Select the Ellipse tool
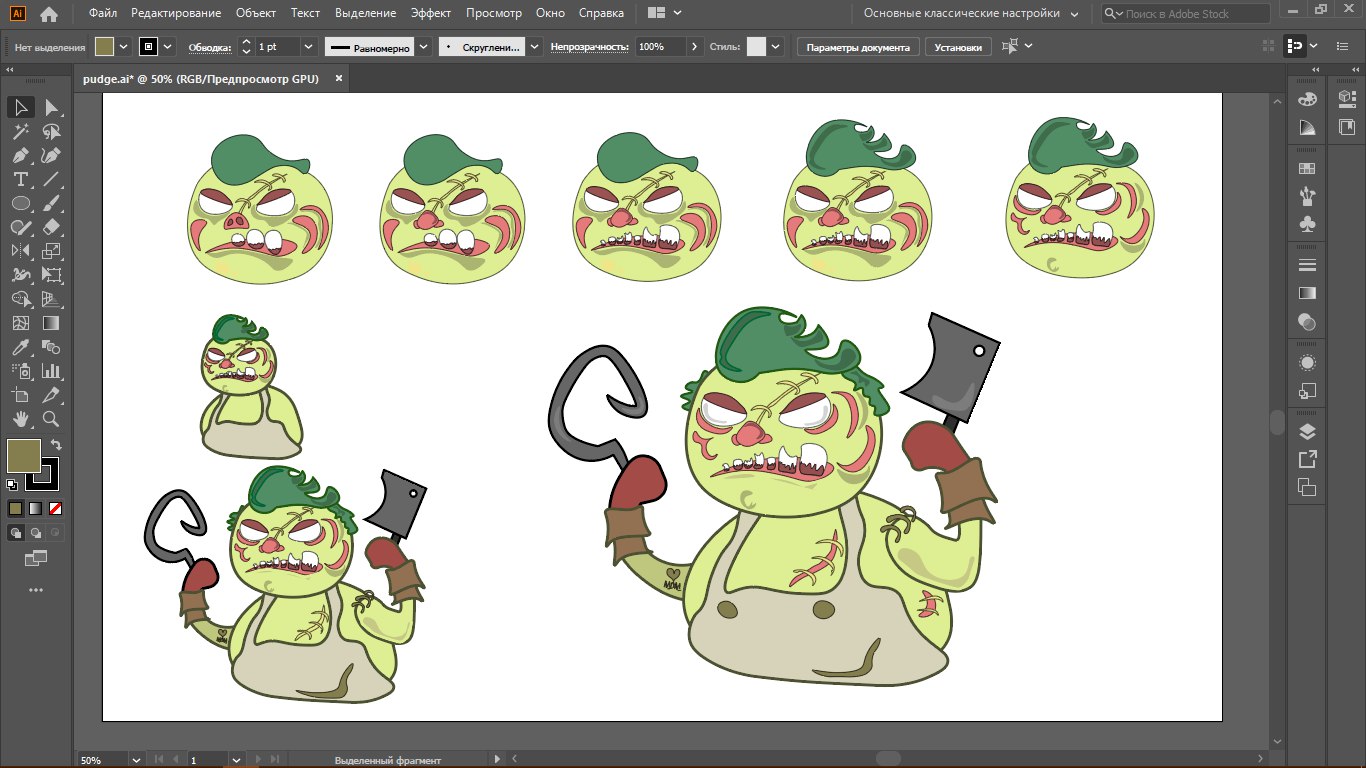The height and width of the screenshot is (768, 1366). 20,203
